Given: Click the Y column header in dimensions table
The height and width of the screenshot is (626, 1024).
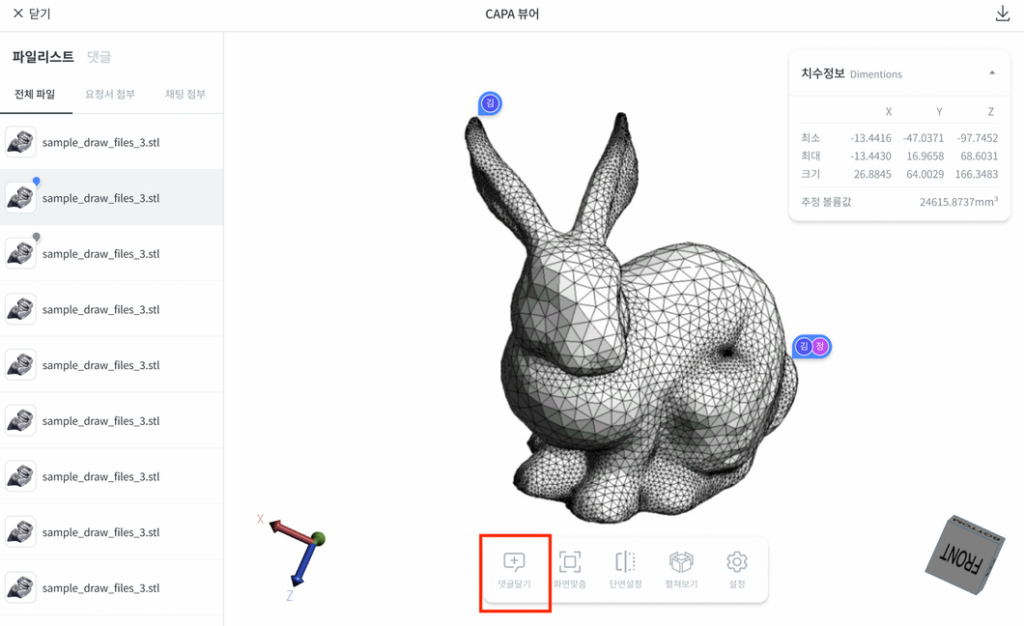Looking at the screenshot, I should click(939, 112).
